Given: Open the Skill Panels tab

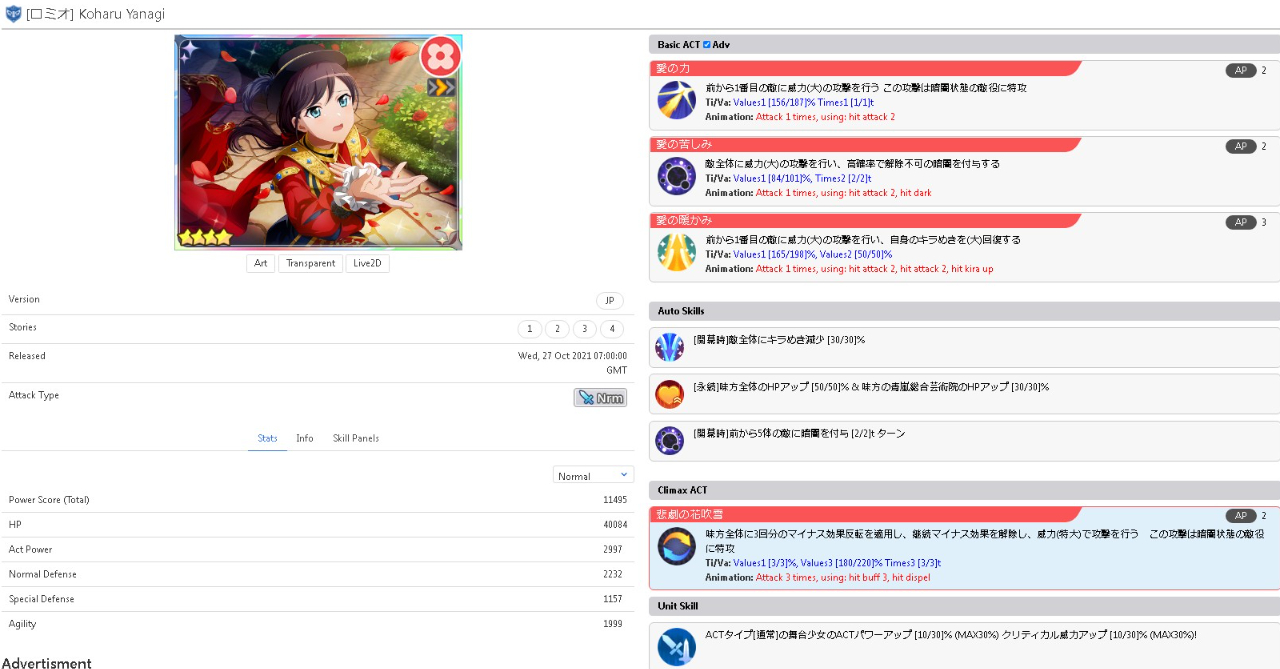Looking at the screenshot, I should (x=355, y=438).
